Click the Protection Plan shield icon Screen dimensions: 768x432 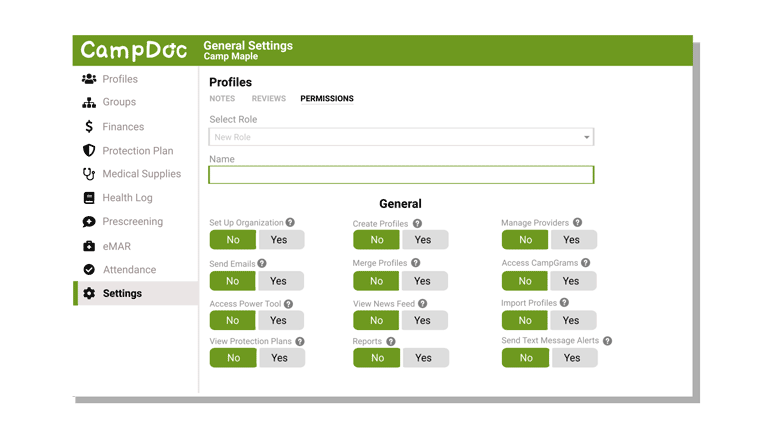(89, 150)
